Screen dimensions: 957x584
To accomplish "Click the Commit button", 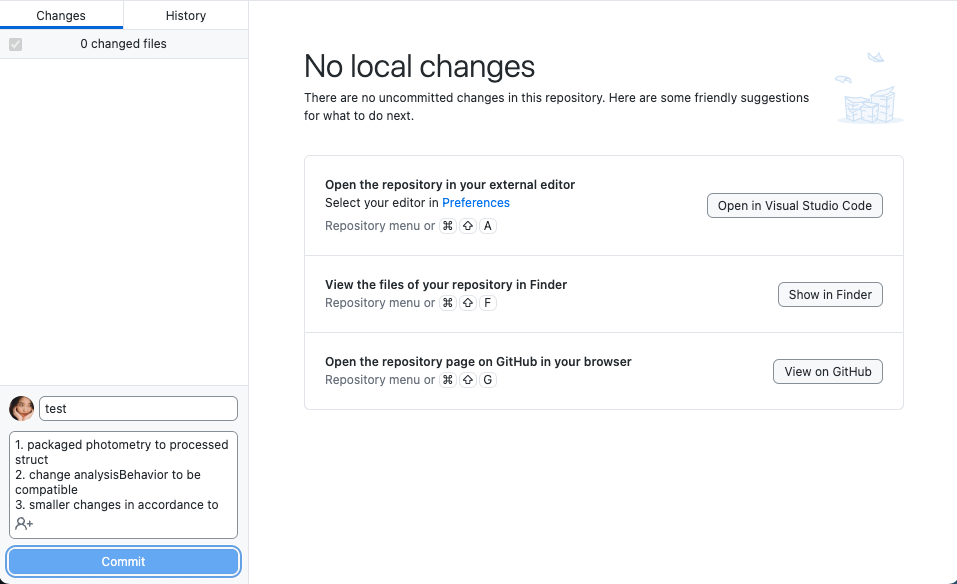I will [123, 561].
